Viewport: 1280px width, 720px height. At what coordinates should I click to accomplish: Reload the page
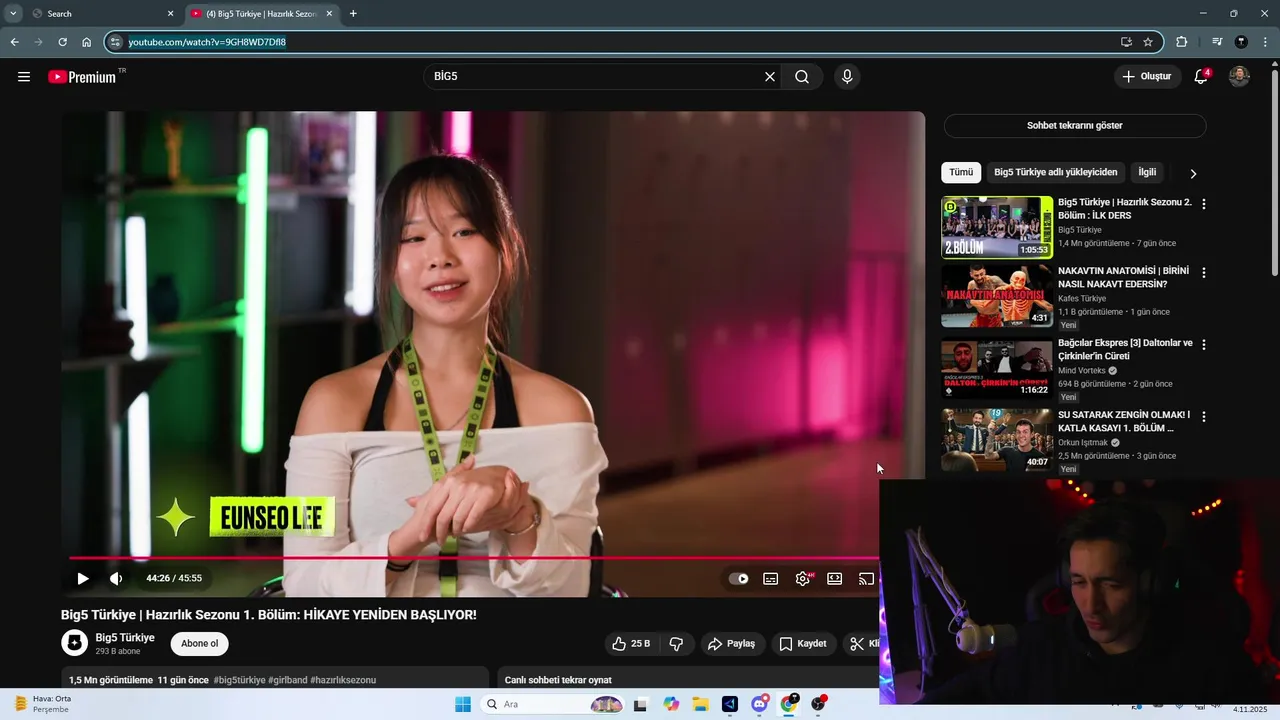(x=62, y=42)
